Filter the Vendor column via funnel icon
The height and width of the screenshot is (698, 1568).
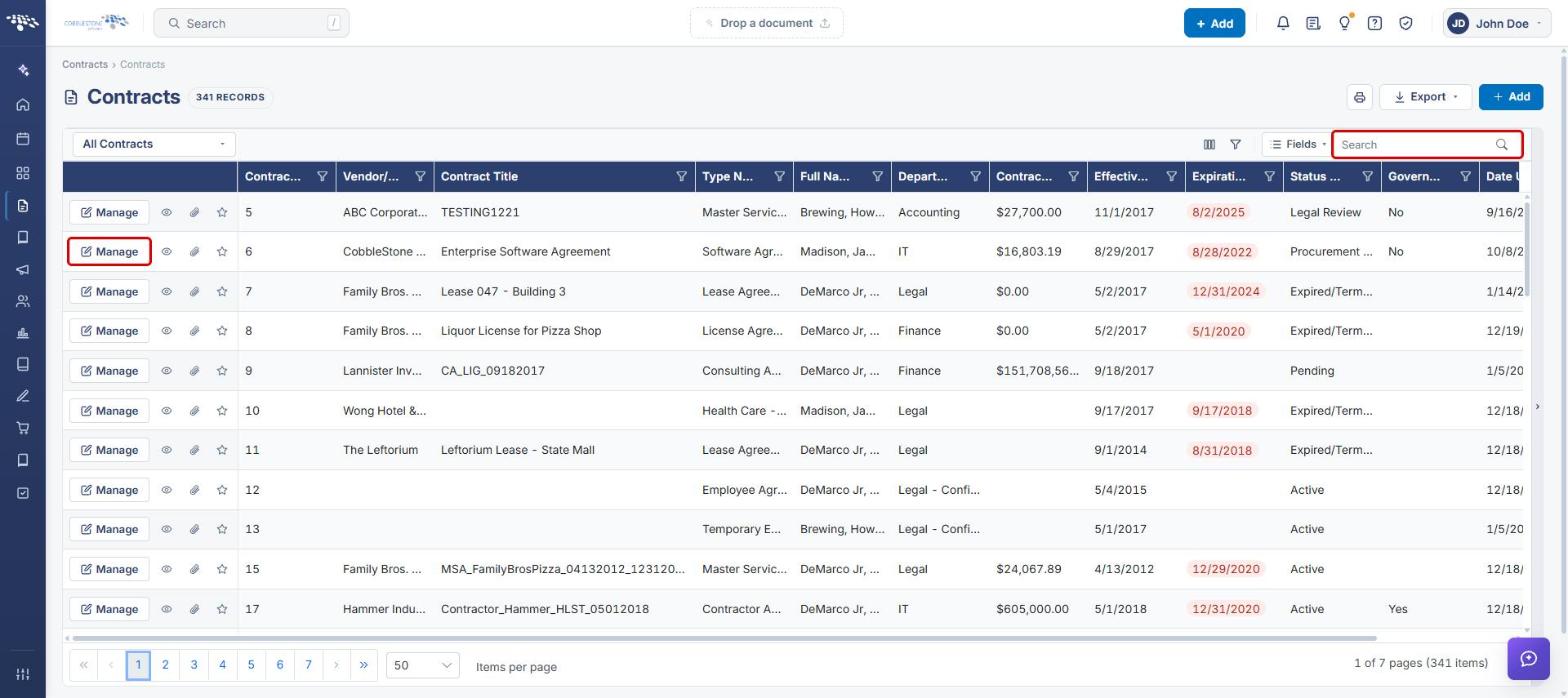(x=420, y=177)
